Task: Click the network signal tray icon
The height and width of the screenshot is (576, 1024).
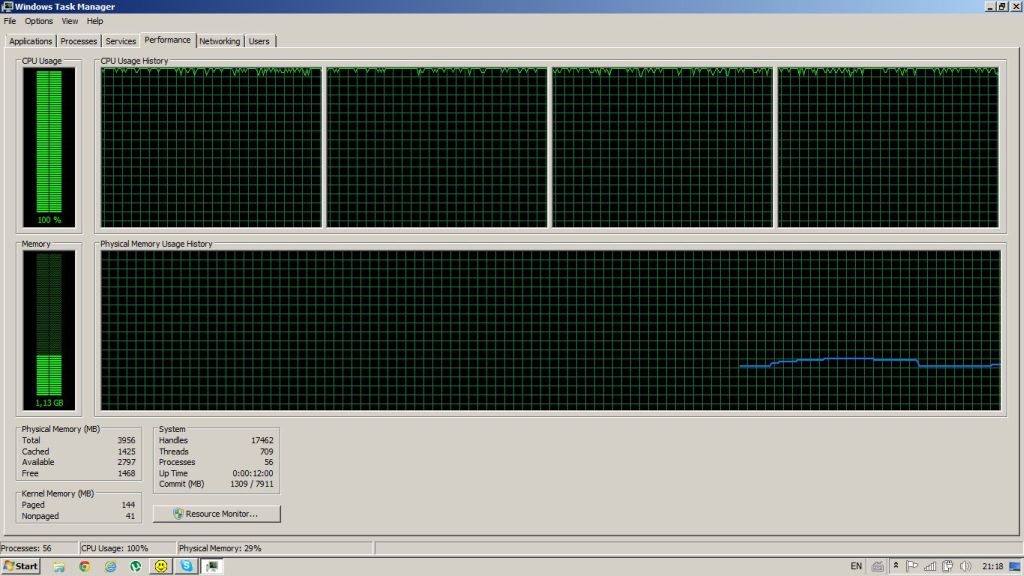Action: coord(930,566)
